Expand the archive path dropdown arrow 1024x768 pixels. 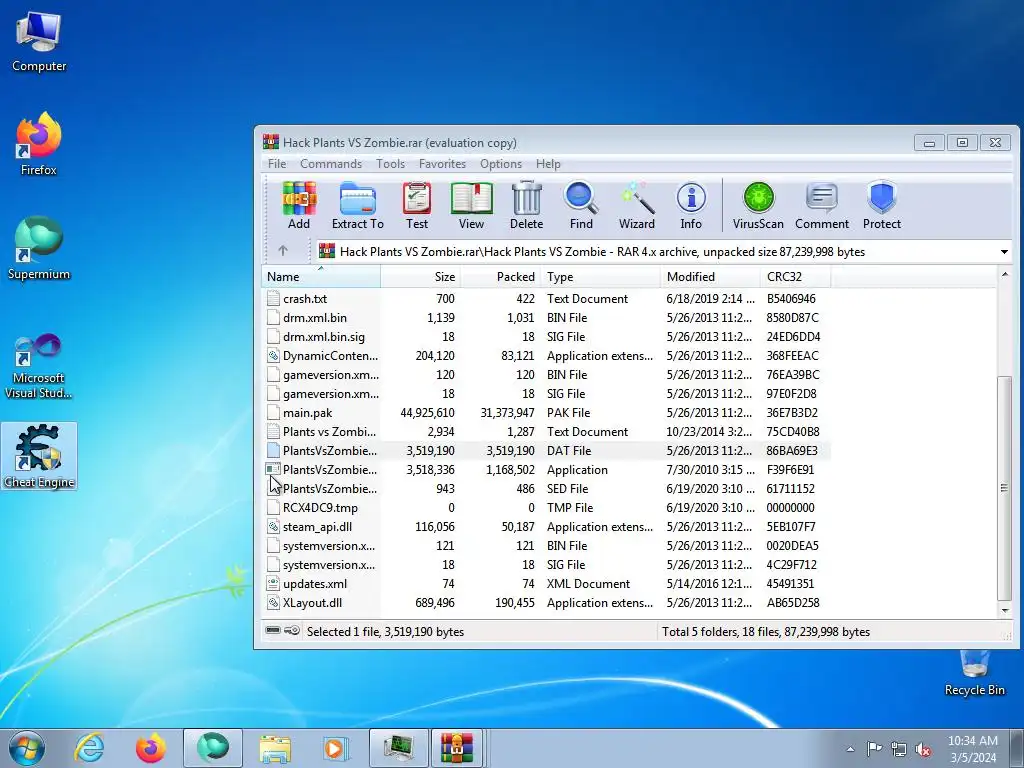1004,251
